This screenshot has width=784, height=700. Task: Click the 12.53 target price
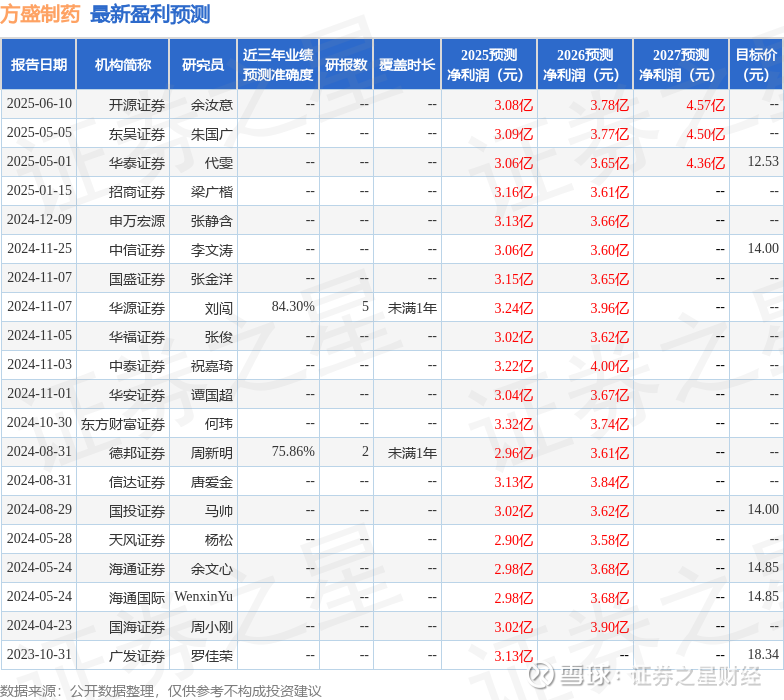[x=763, y=162]
